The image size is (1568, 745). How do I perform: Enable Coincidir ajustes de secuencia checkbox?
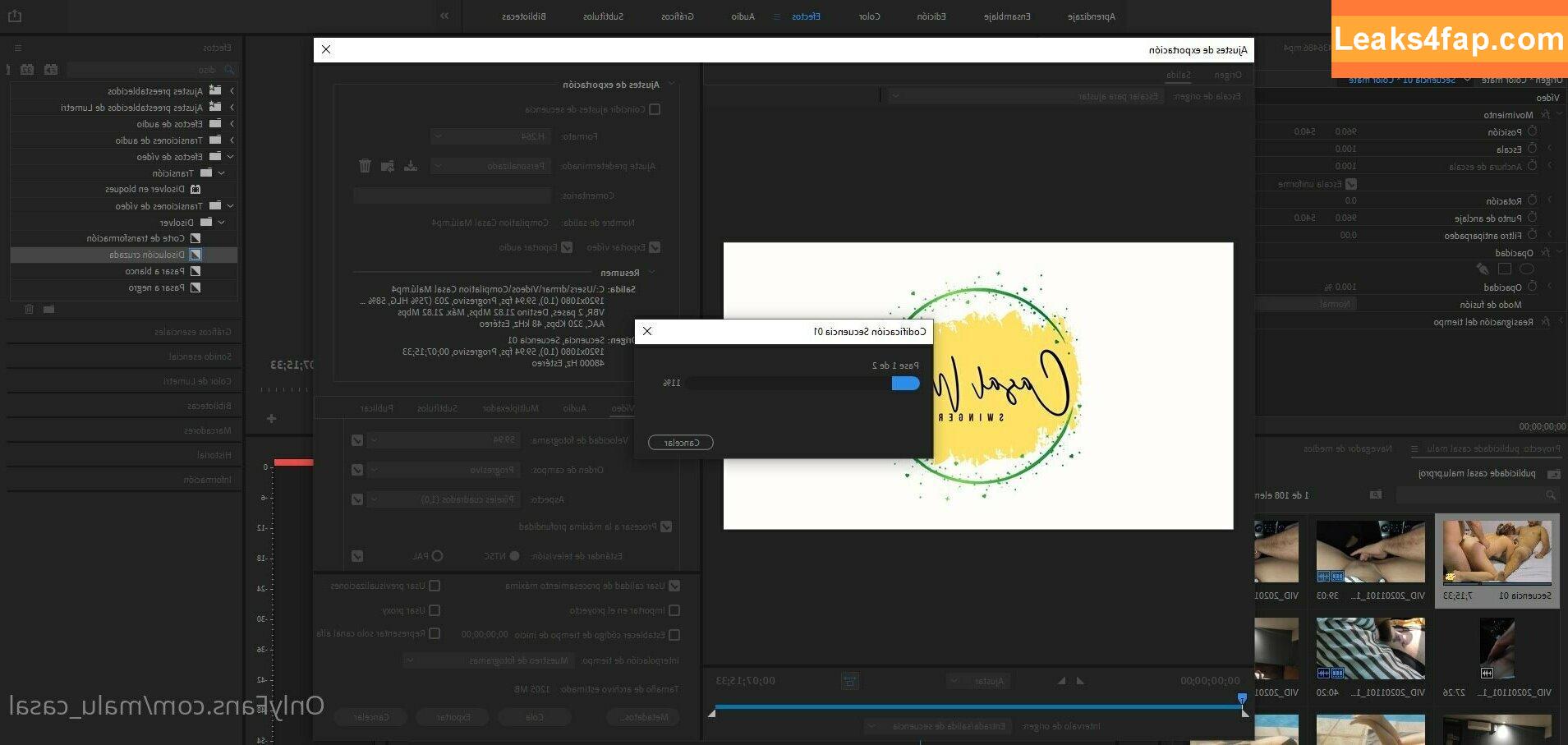click(x=655, y=109)
